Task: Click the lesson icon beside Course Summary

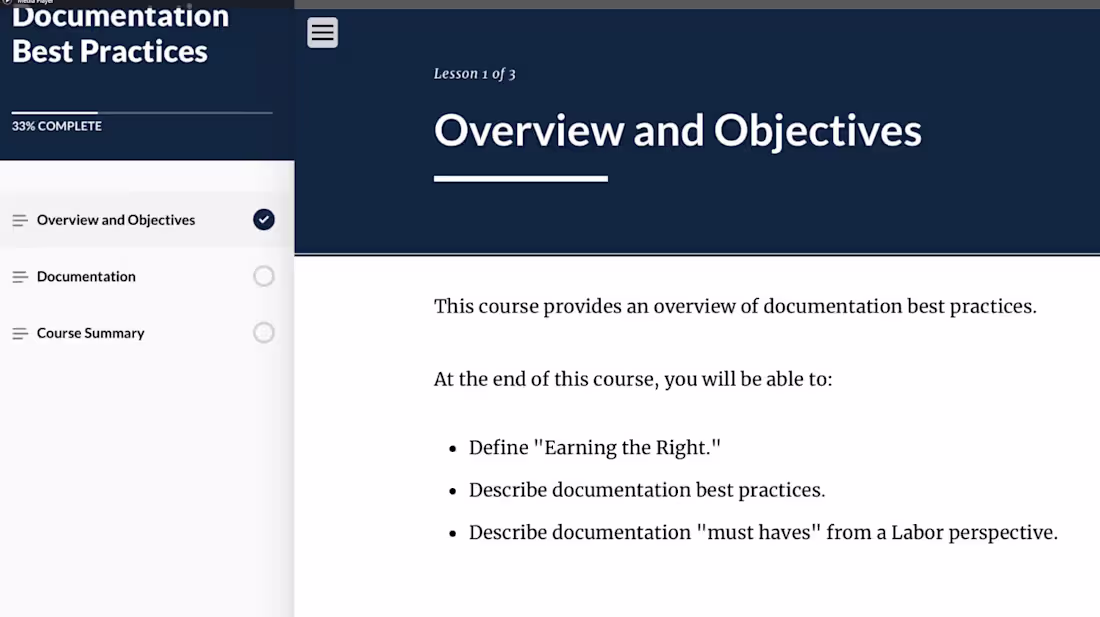Action: (19, 332)
